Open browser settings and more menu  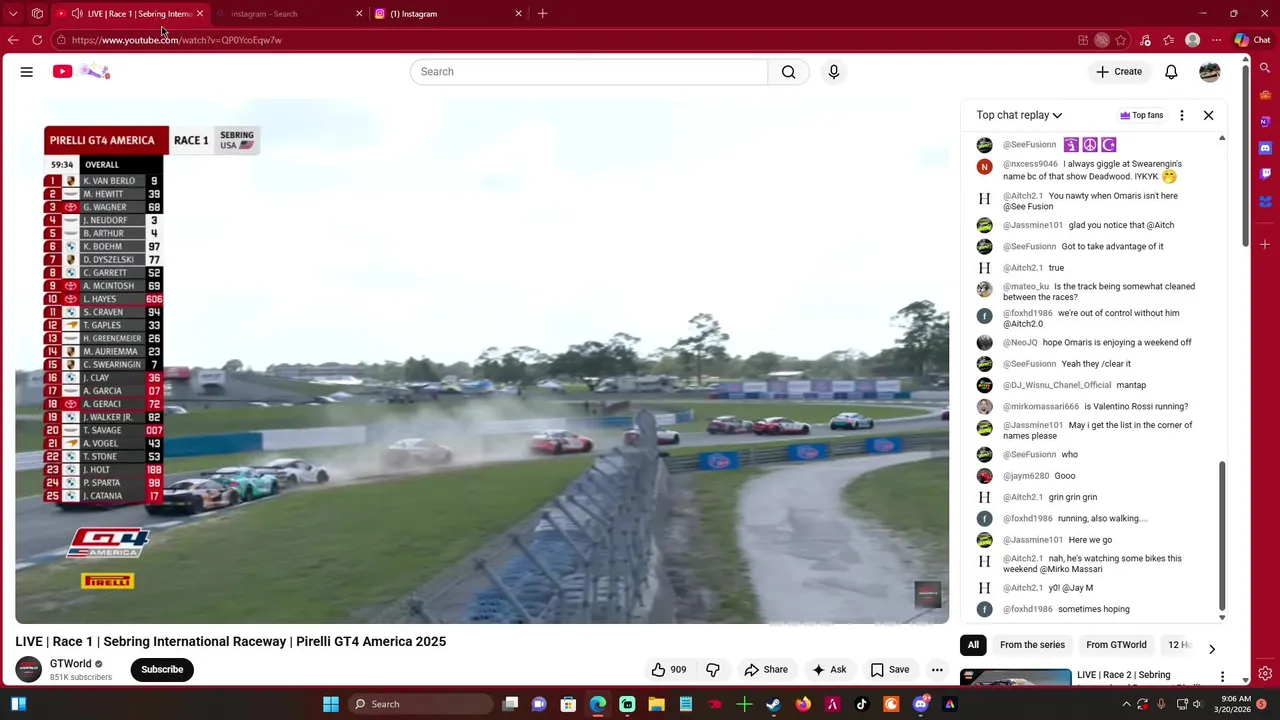click(x=1216, y=40)
